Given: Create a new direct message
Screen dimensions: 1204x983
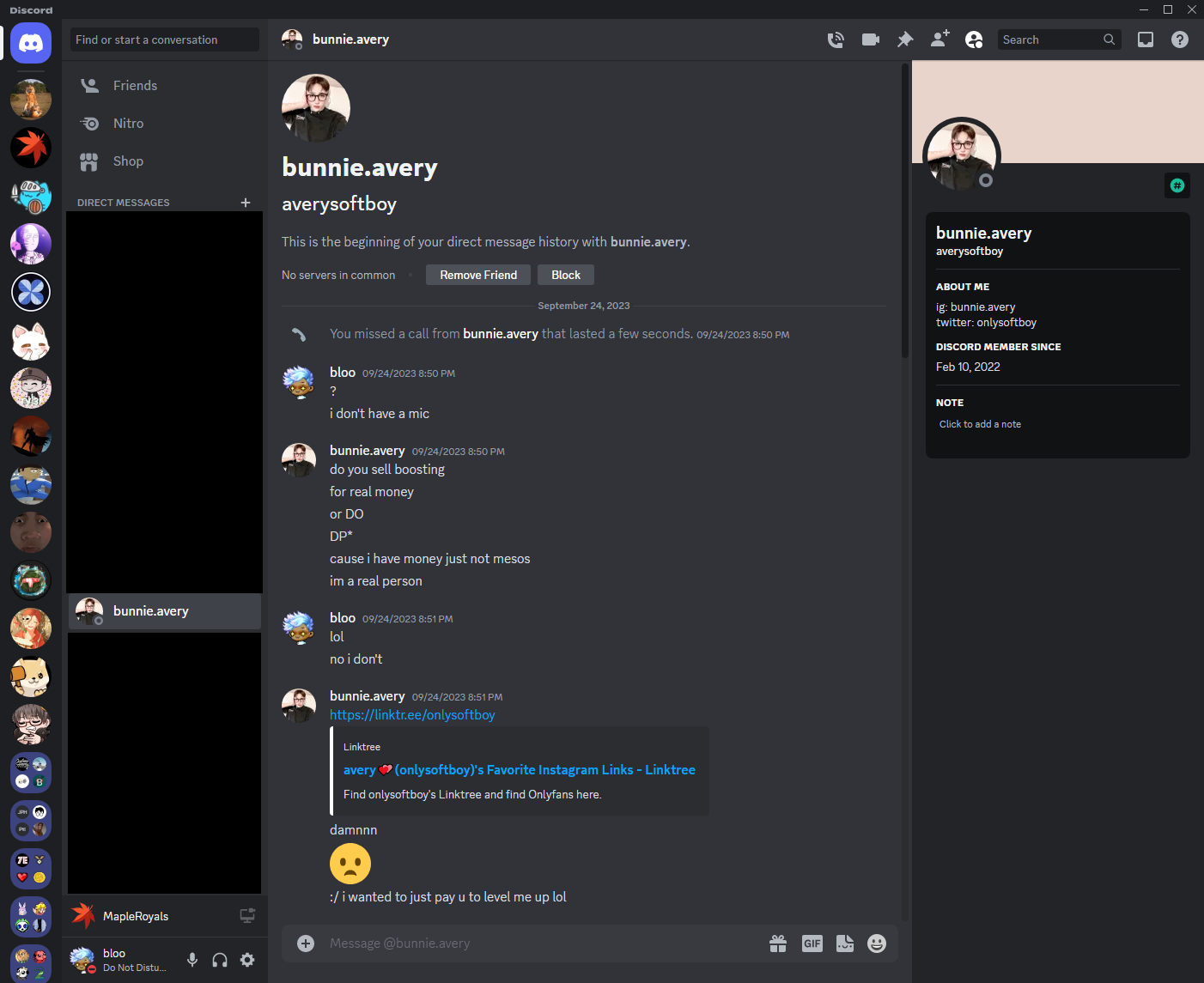Looking at the screenshot, I should click(x=246, y=203).
